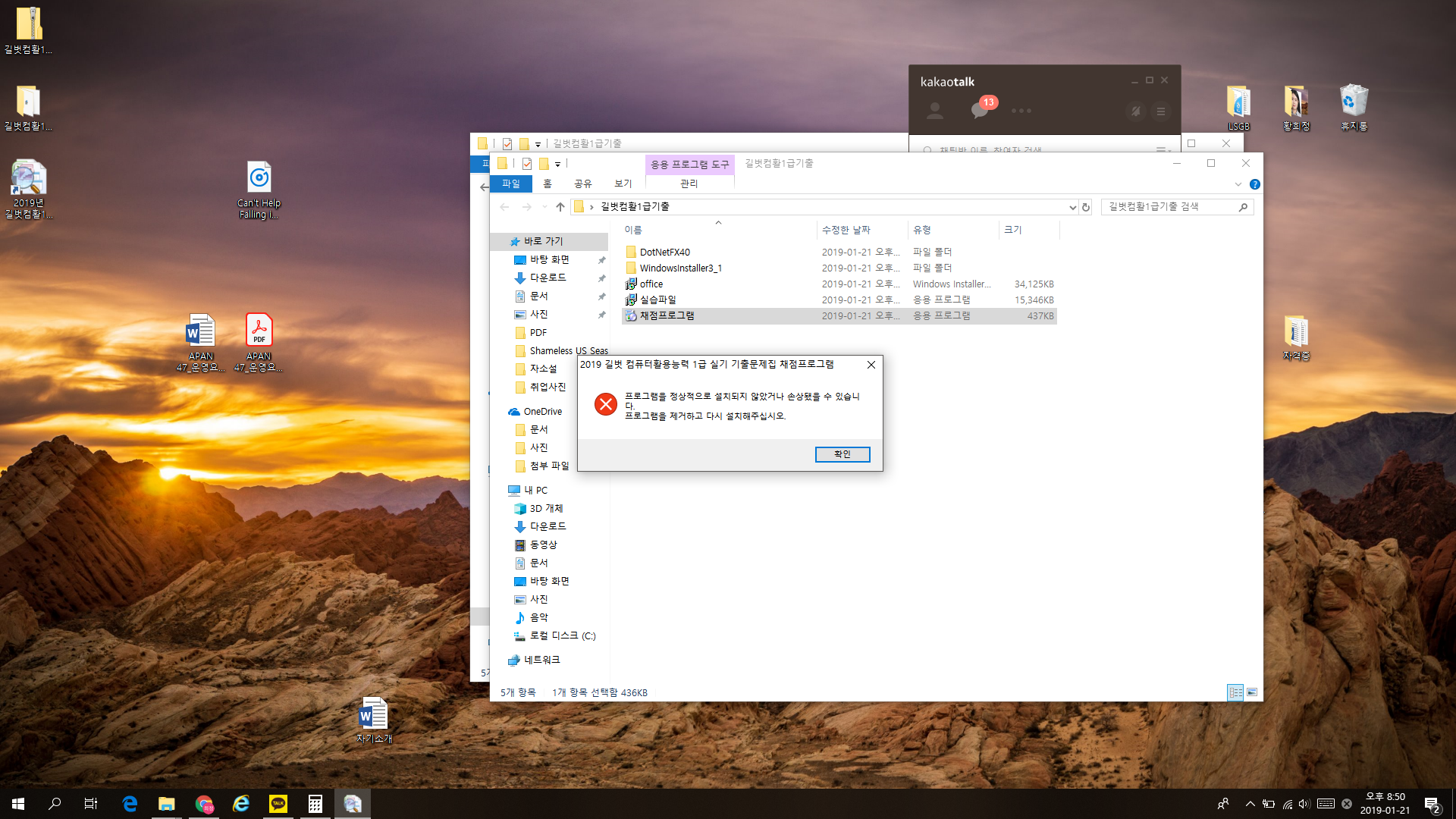This screenshot has width=1456, height=819.
Task: Open address bar history dropdown
Action: [x=1072, y=207]
